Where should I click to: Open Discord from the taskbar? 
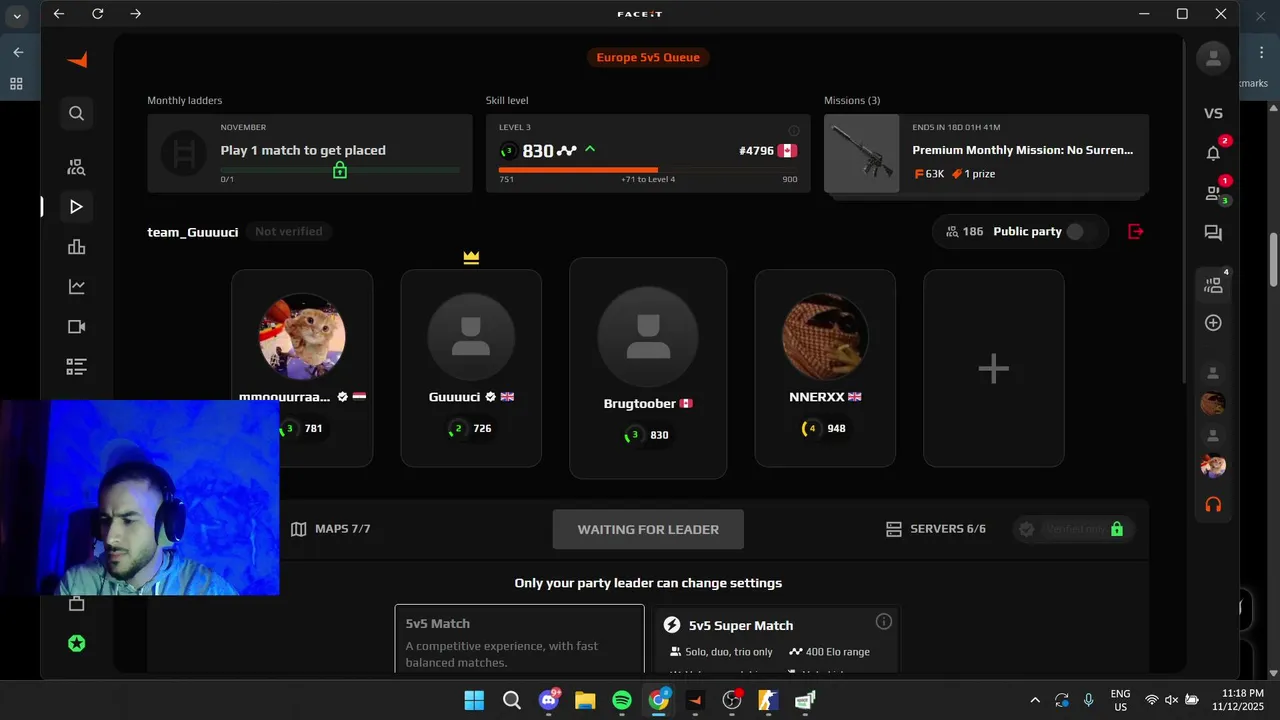pyautogui.click(x=548, y=700)
